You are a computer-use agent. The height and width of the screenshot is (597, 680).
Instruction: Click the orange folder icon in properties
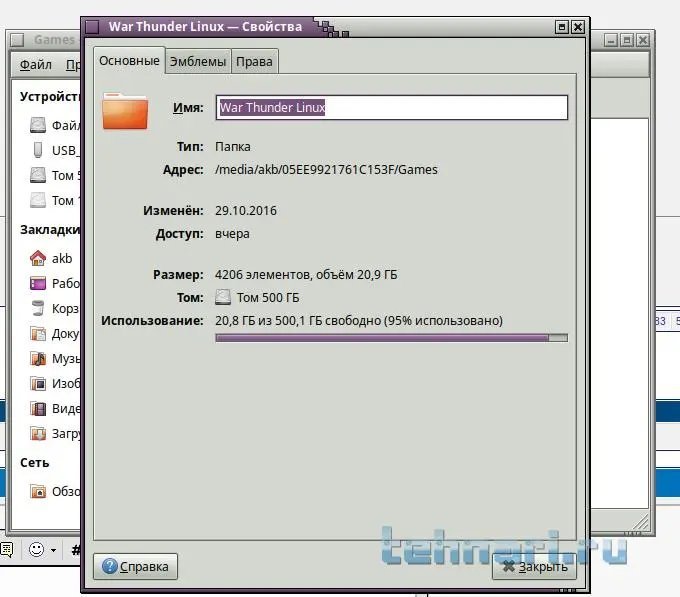(125, 111)
